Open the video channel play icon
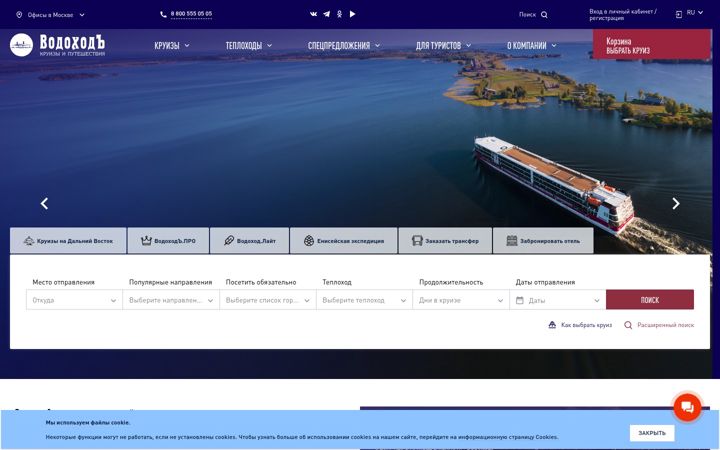Screen dimensions: 720x450 click(352, 14)
